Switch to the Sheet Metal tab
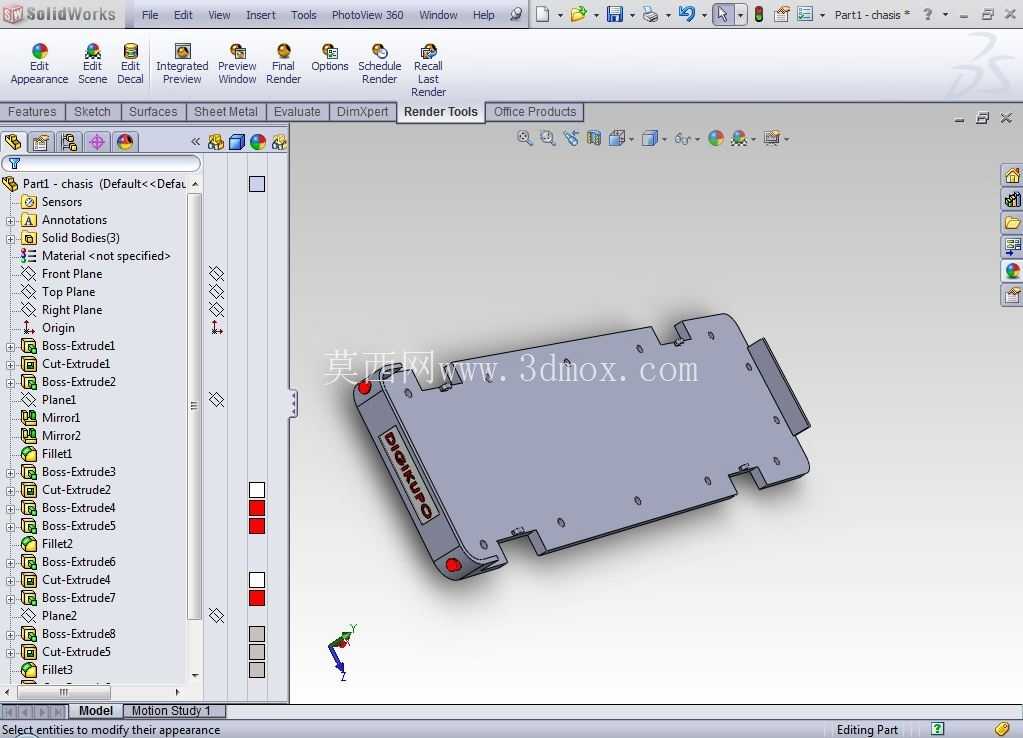The height and width of the screenshot is (738, 1023). [x=226, y=112]
